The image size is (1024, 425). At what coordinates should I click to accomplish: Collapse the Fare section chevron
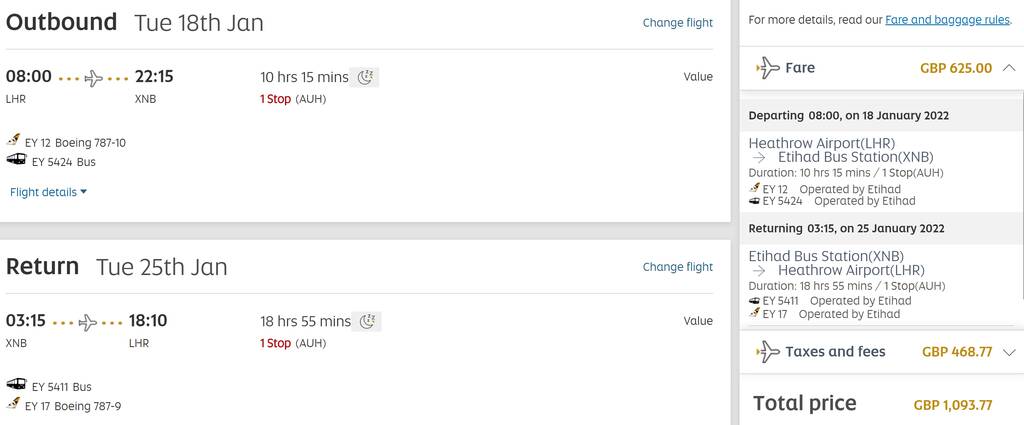tap(1008, 68)
